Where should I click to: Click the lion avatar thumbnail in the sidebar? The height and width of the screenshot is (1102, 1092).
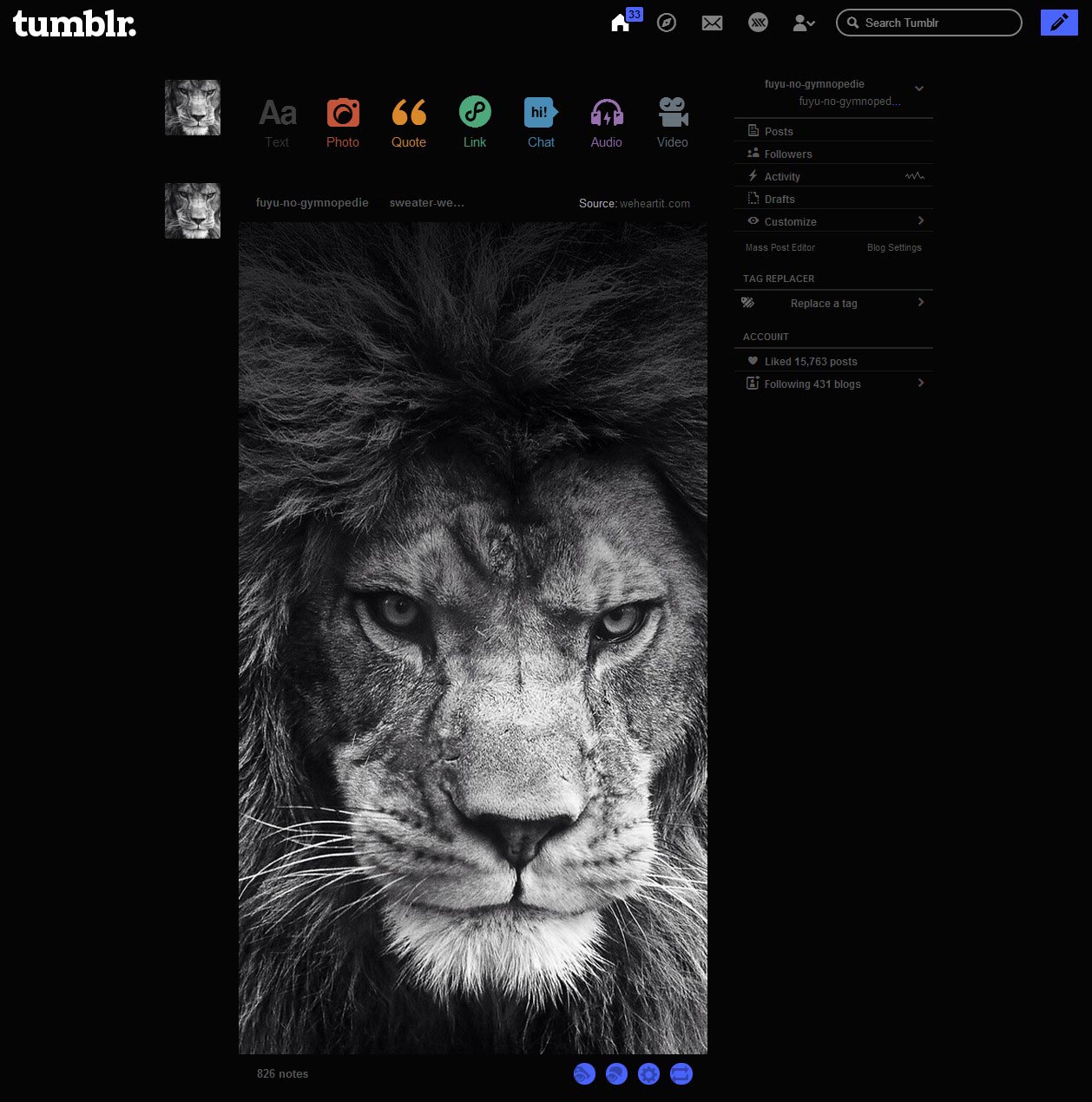click(192, 107)
